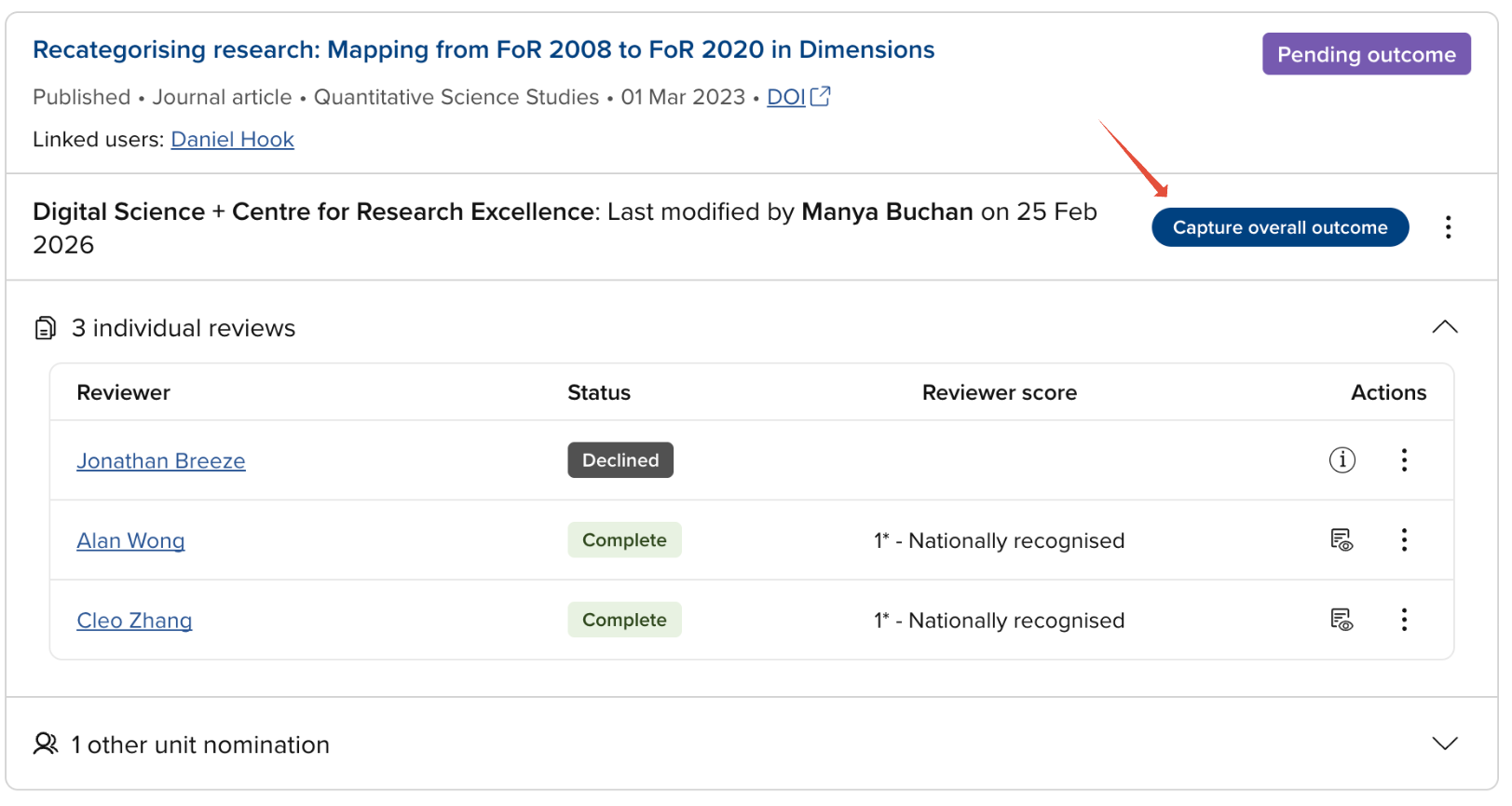Open reviewer Alan Wong's profile link
This screenshot has height=806, width=1512.
coord(130,541)
